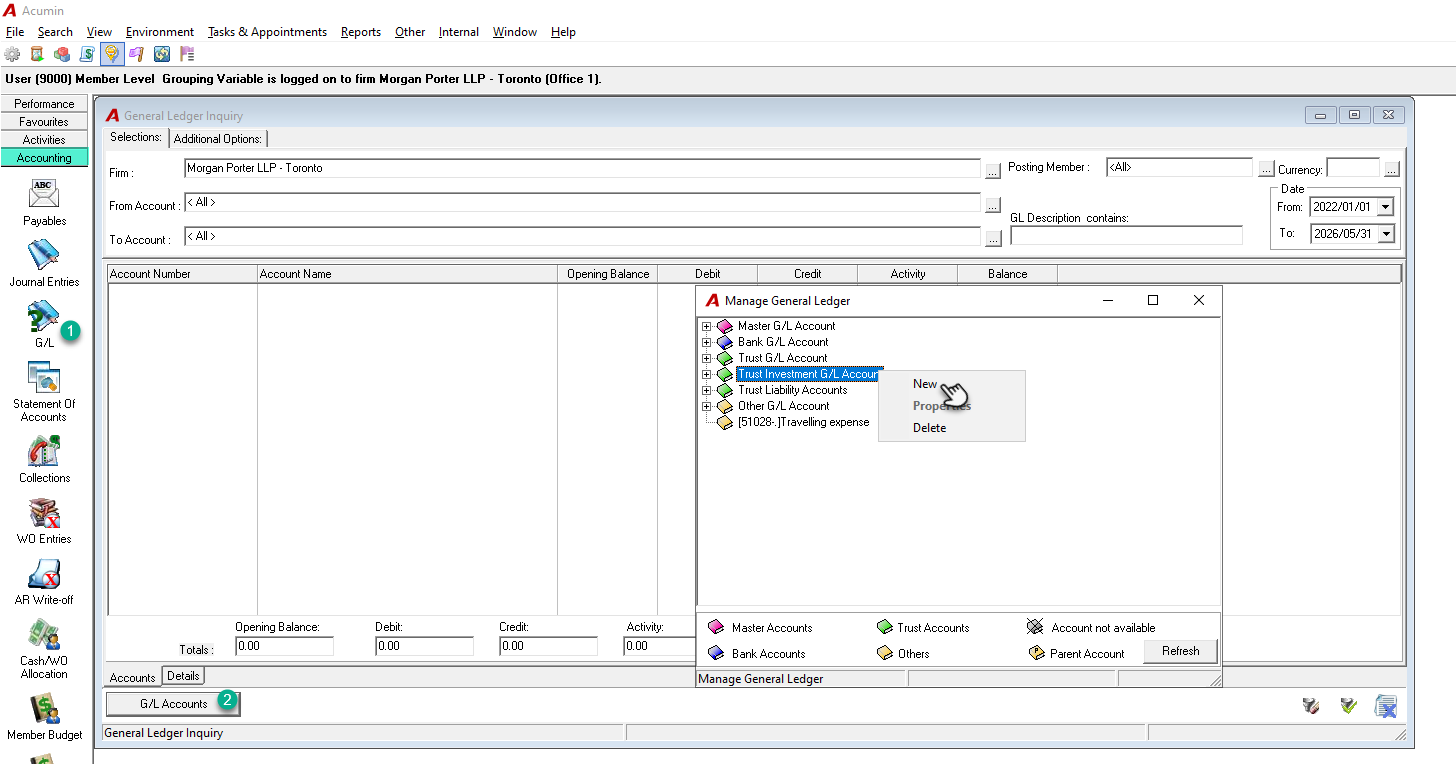Expand the Bank G/L Account node
Image resolution: width=1456 pixels, height=764 pixels.
[707, 342]
